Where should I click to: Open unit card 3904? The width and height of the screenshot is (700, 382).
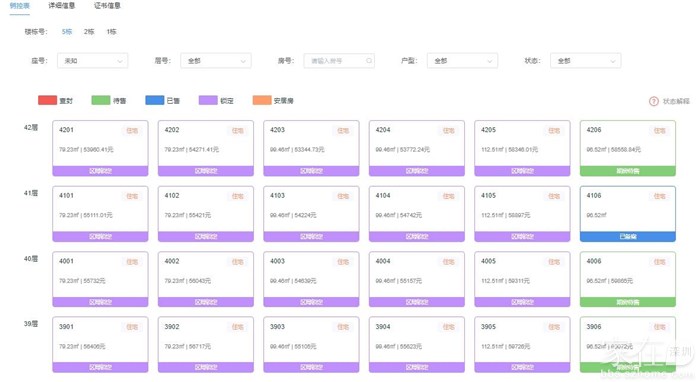[417, 345]
